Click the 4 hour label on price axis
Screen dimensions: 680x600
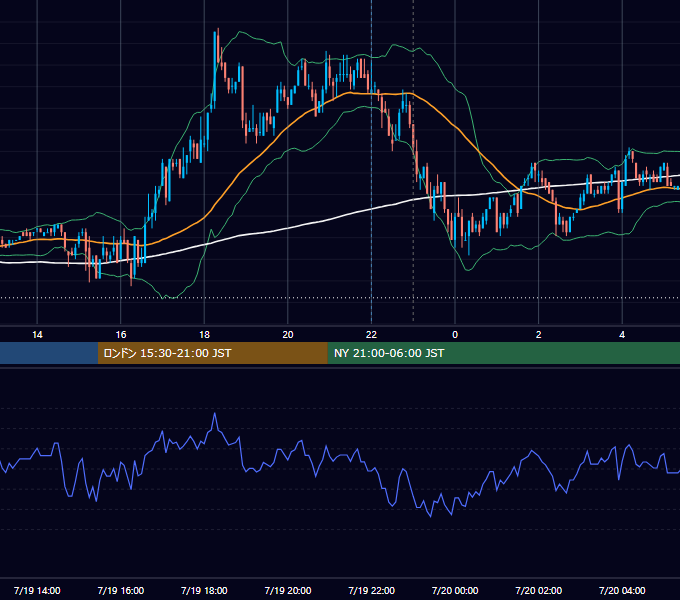click(622, 335)
